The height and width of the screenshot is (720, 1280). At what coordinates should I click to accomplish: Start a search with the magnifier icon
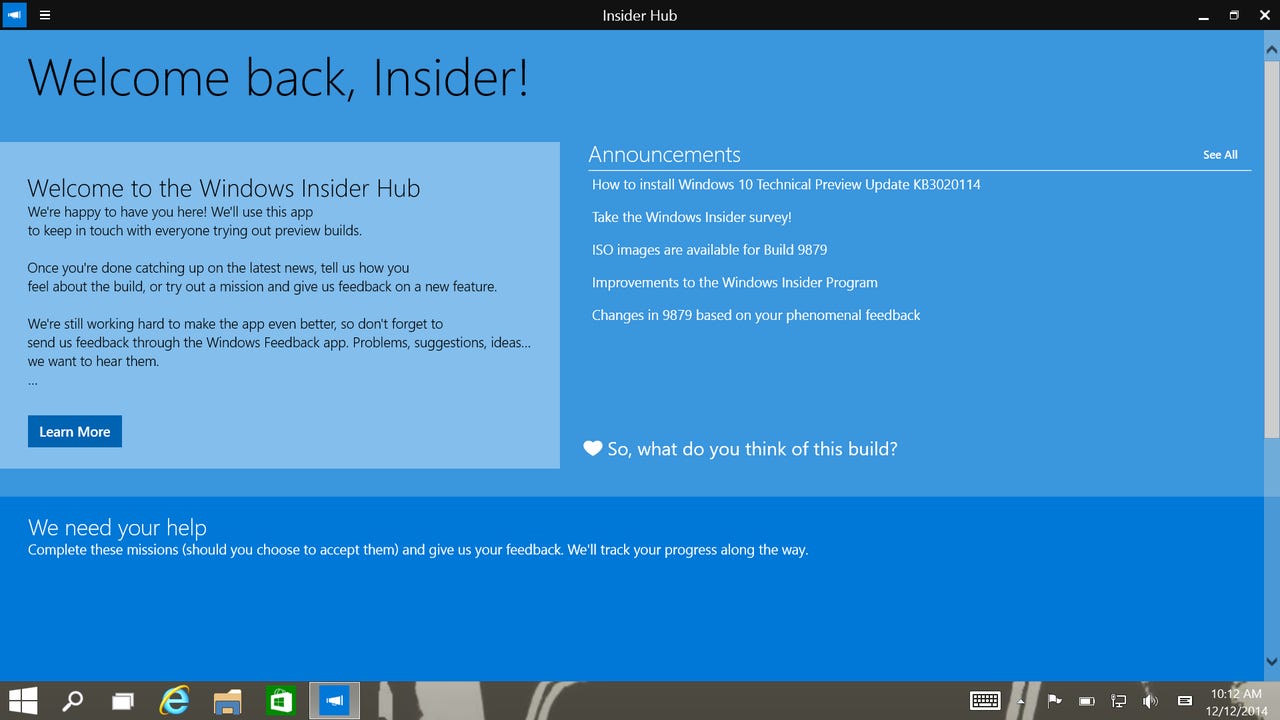(x=71, y=700)
